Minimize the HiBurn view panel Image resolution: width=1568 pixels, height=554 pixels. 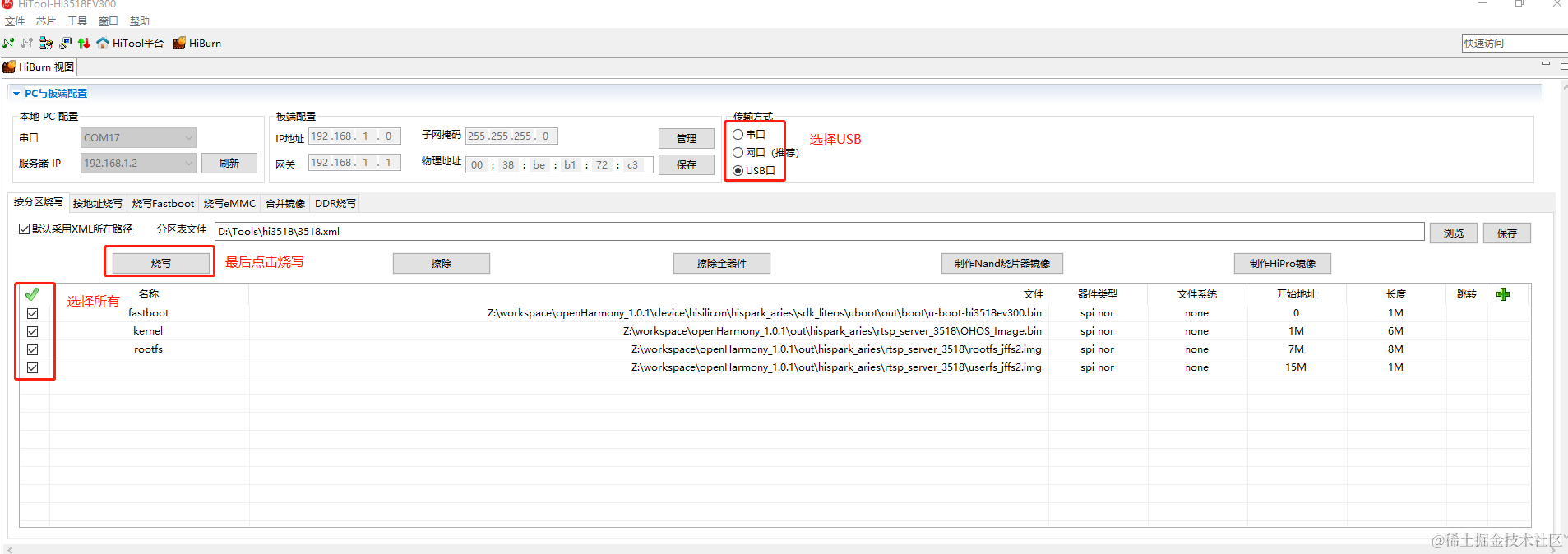(x=1545, y=64)
